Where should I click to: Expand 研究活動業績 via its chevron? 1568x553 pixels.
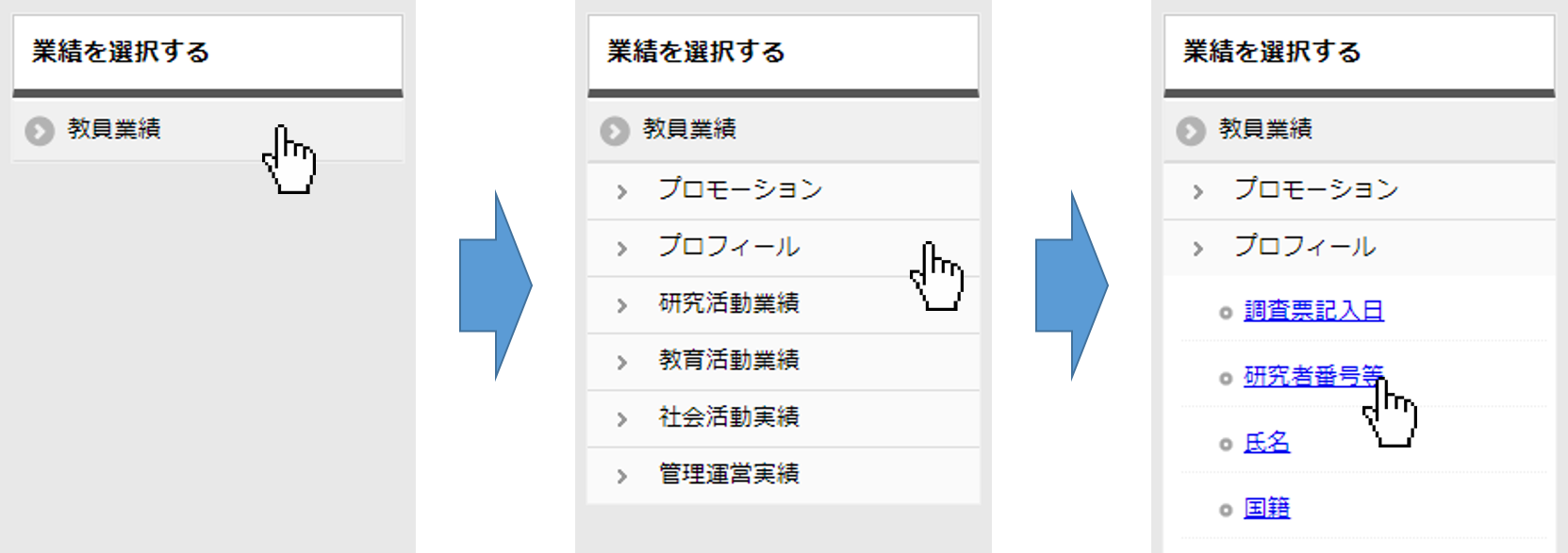(x=621, y=305)
